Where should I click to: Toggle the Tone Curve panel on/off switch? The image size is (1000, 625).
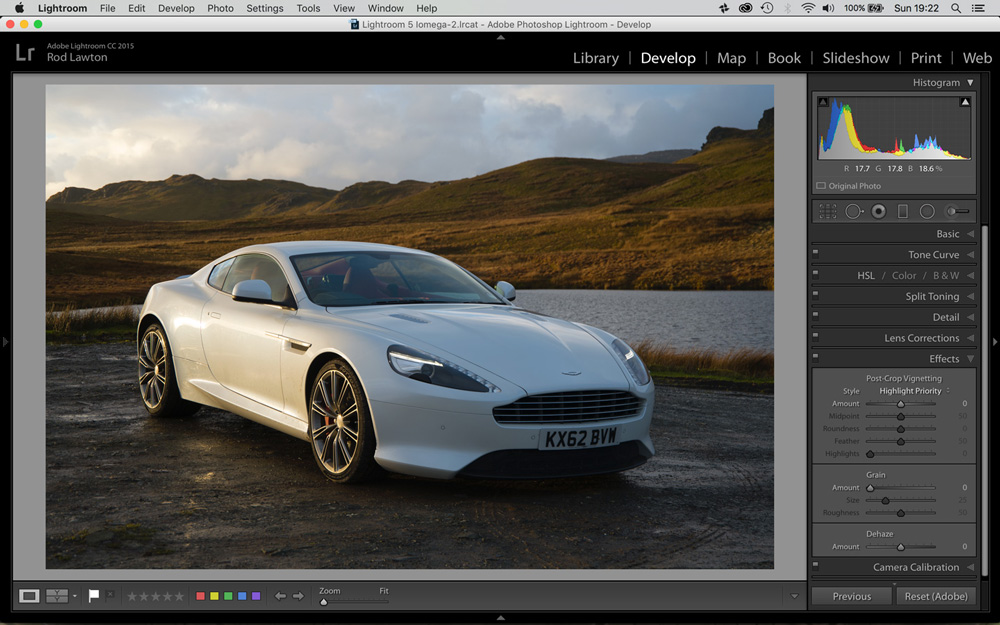[816, 255]
